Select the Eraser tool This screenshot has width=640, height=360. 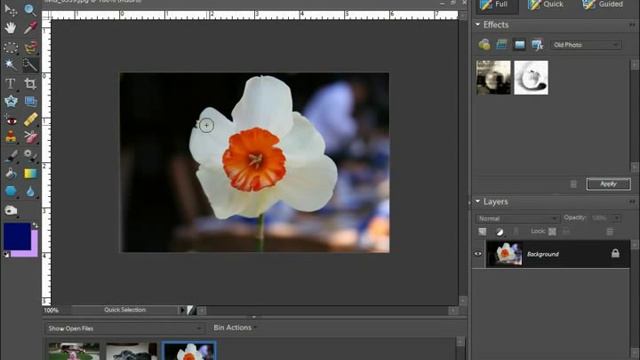31,137
